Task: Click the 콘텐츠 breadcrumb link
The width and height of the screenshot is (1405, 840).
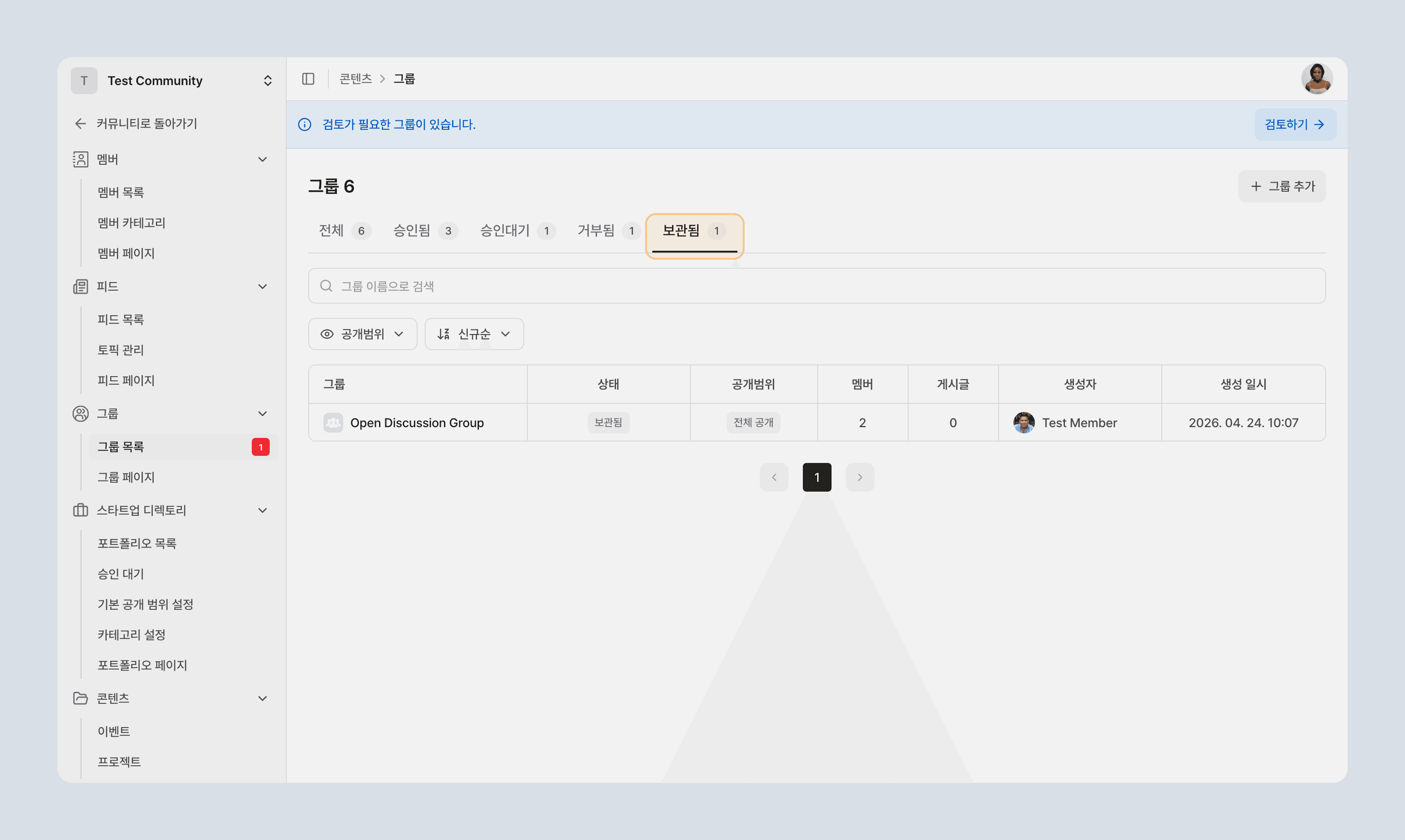Action: coord(356,79)
